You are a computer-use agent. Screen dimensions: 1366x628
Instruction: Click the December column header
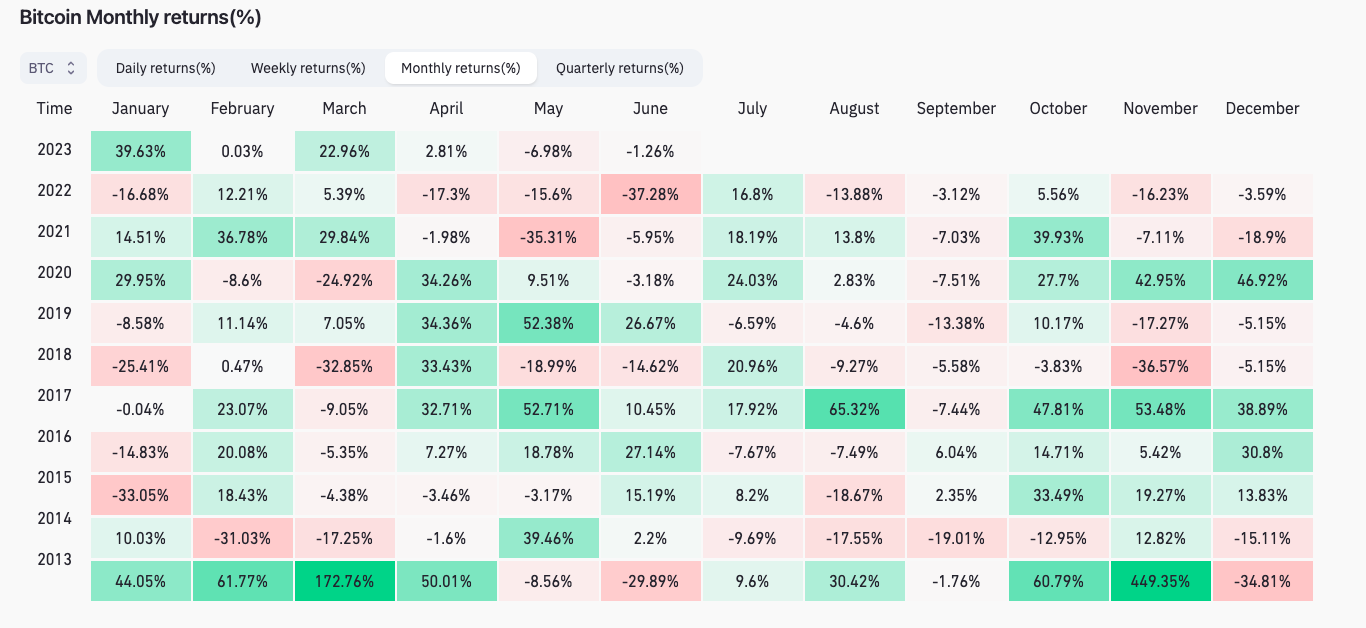[x=1262, y=108]
